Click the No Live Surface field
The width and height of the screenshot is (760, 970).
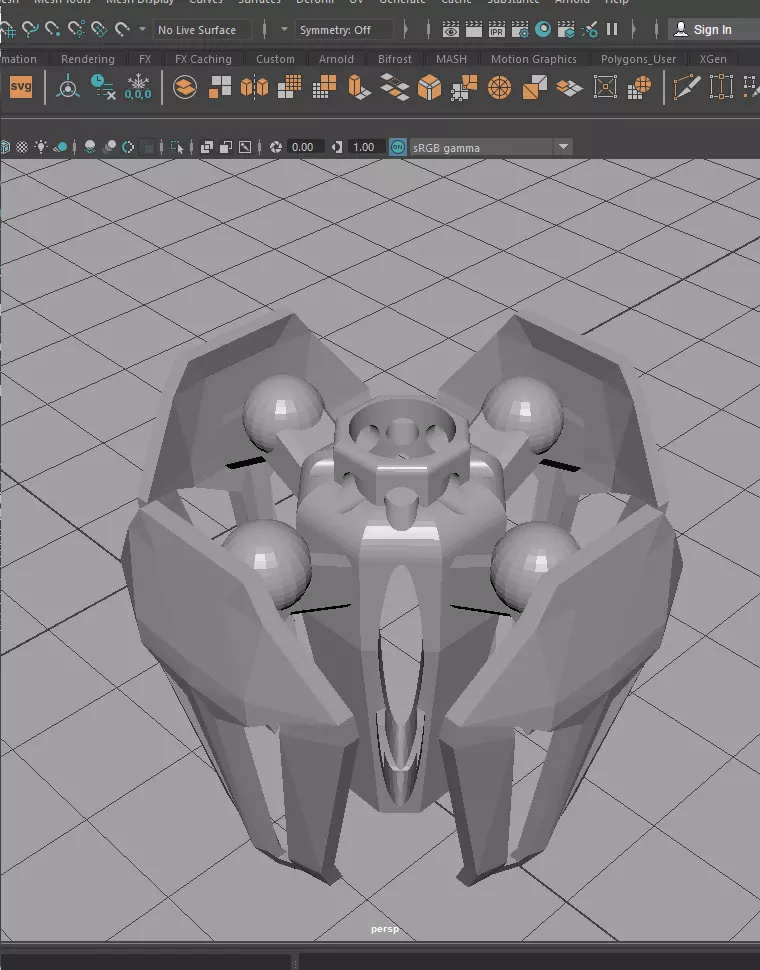(202, 30)
